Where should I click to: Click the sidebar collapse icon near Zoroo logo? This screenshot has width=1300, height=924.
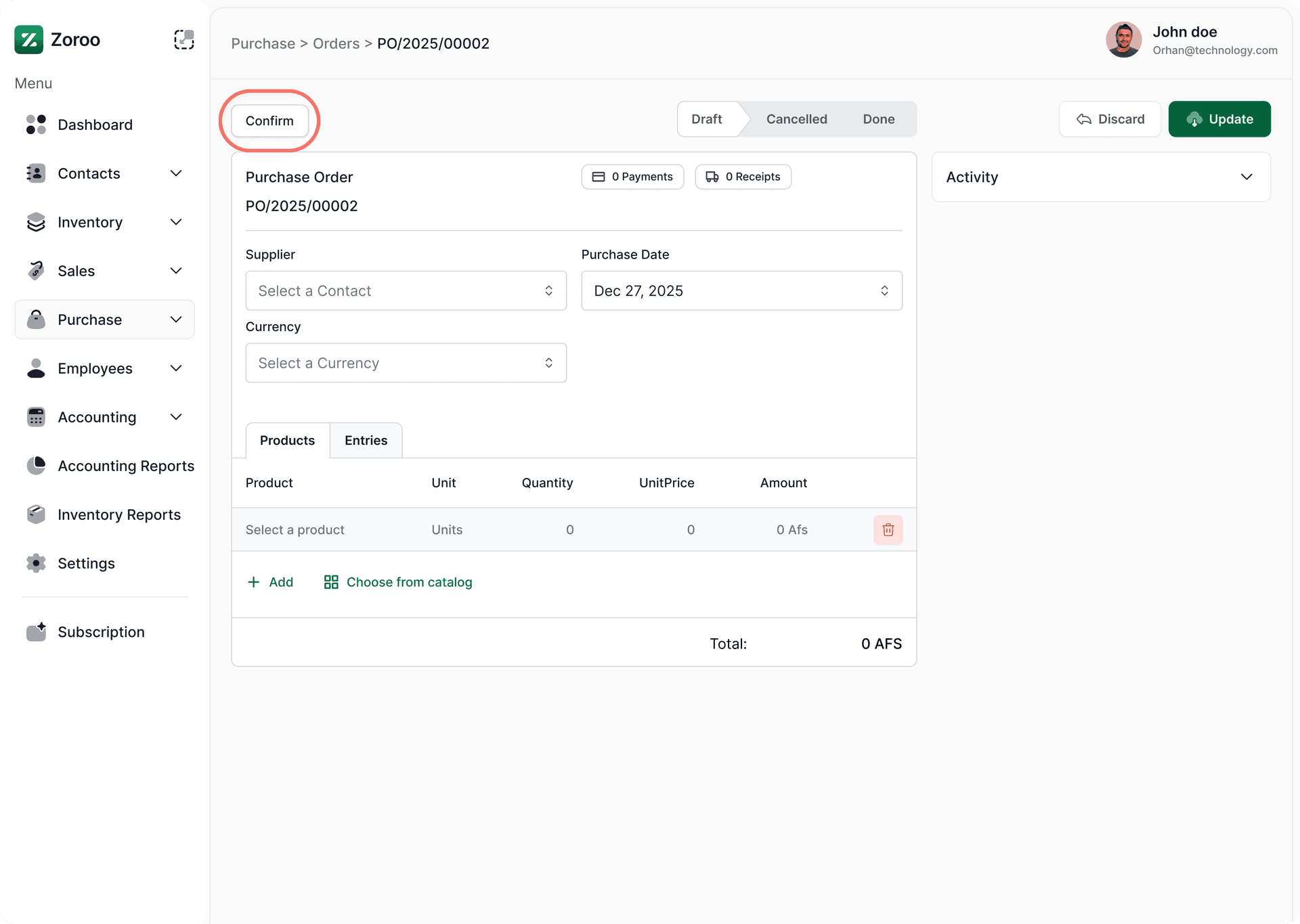[183, 40]
